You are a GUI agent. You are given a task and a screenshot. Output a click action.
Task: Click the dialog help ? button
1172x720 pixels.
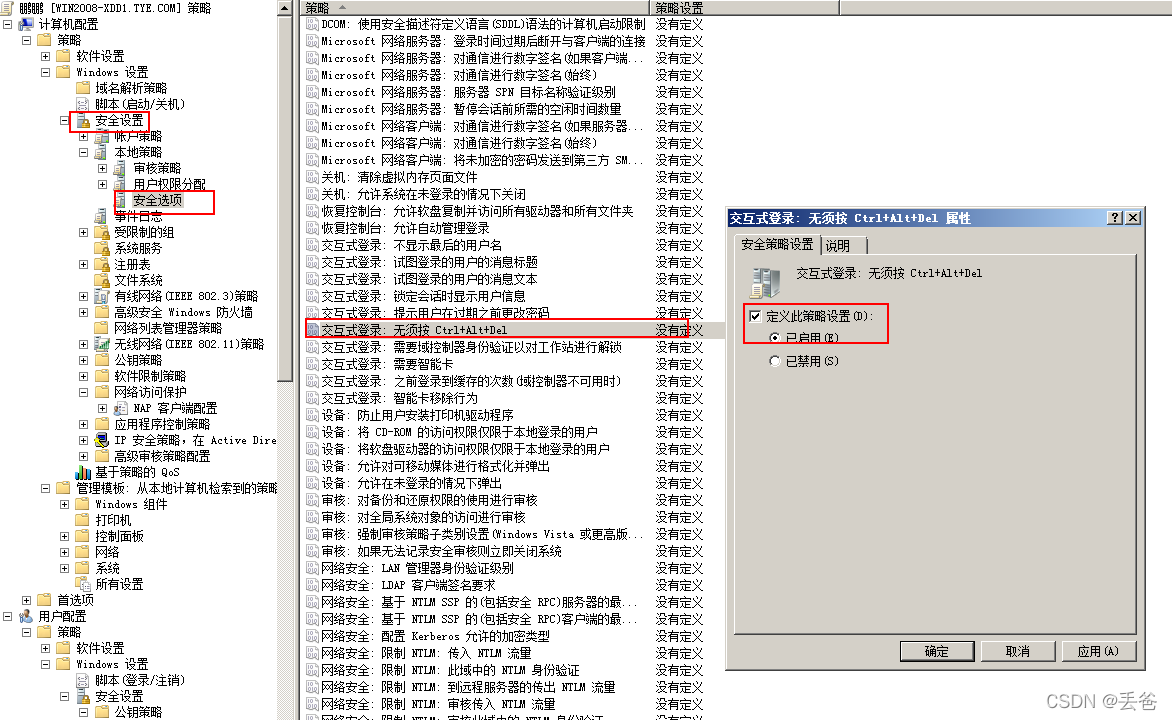[1115, 218]
